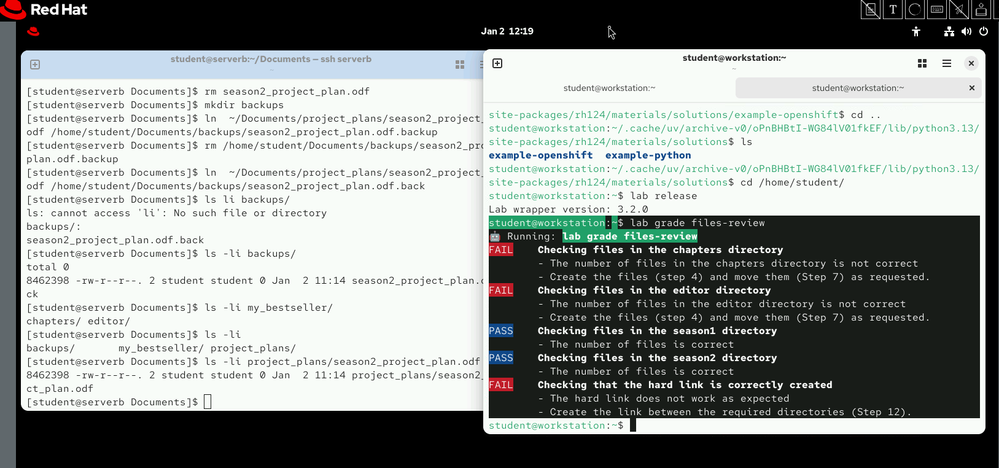The image size is (999, 468).
Task: Click 'Checking files in the chapters directory'
Action: [660, 250]
